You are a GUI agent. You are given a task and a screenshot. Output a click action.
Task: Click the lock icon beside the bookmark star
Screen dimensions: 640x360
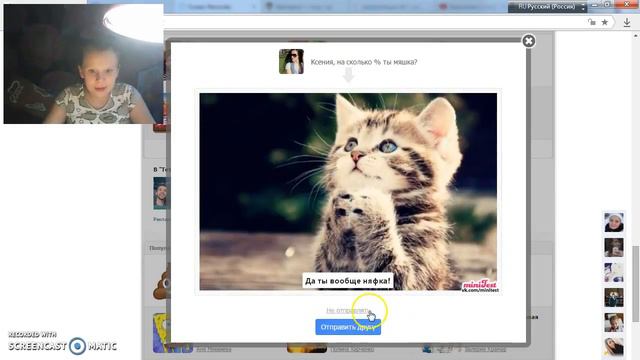591,22
